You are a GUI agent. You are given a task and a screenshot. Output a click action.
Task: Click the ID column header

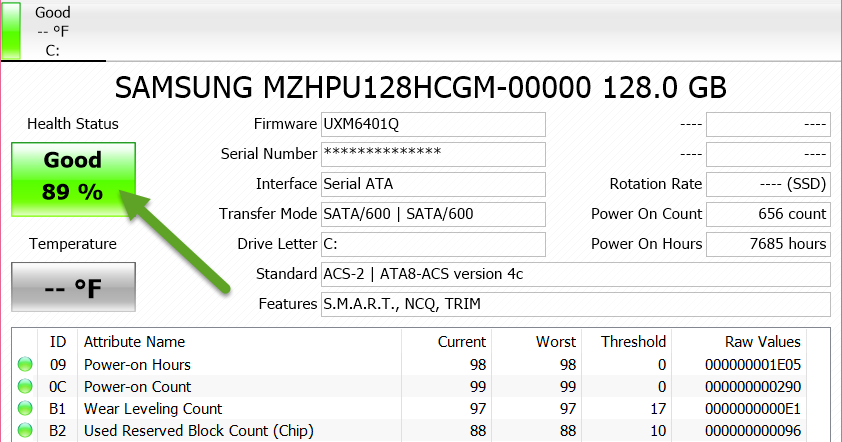(x=57, y=342)
